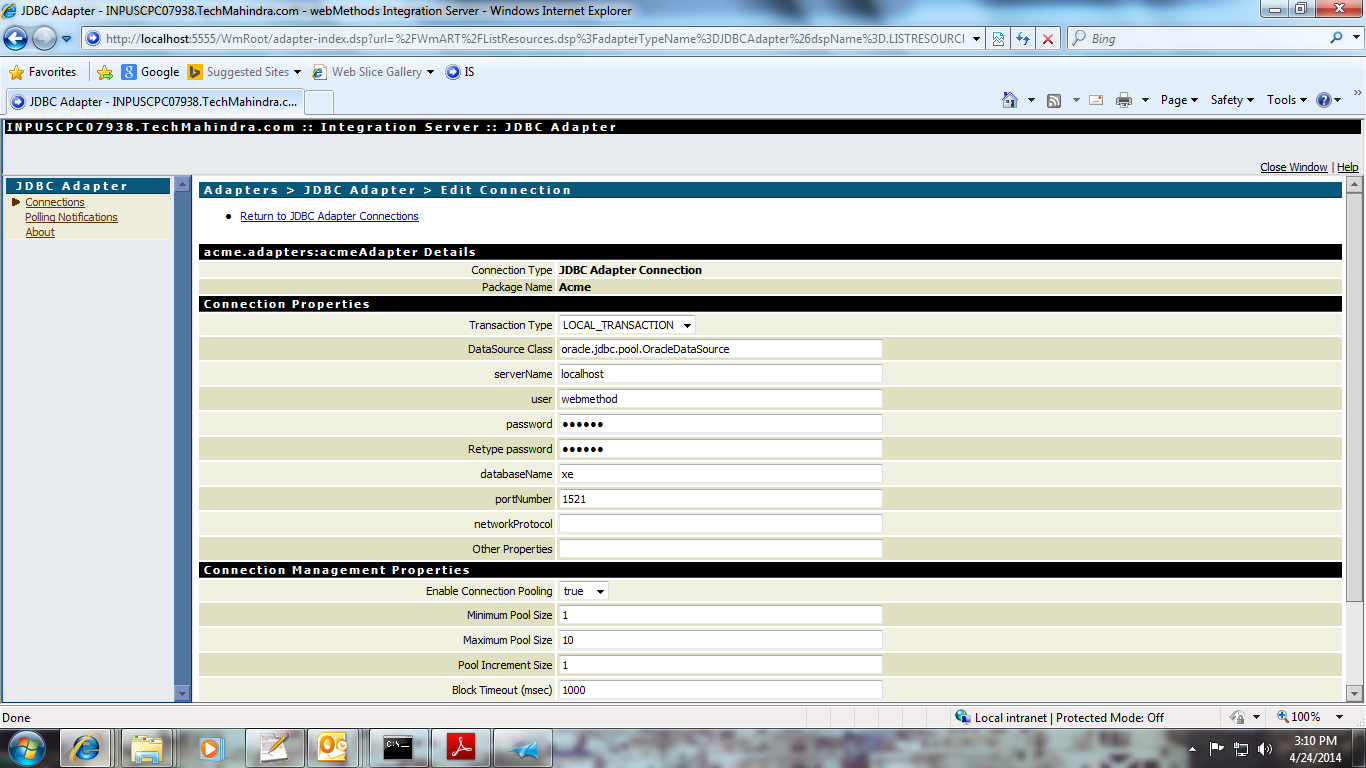The image size is (1366, 768).
Task: Click Return to JDBC Adapter Connections link
Action: tap(329, 216)
